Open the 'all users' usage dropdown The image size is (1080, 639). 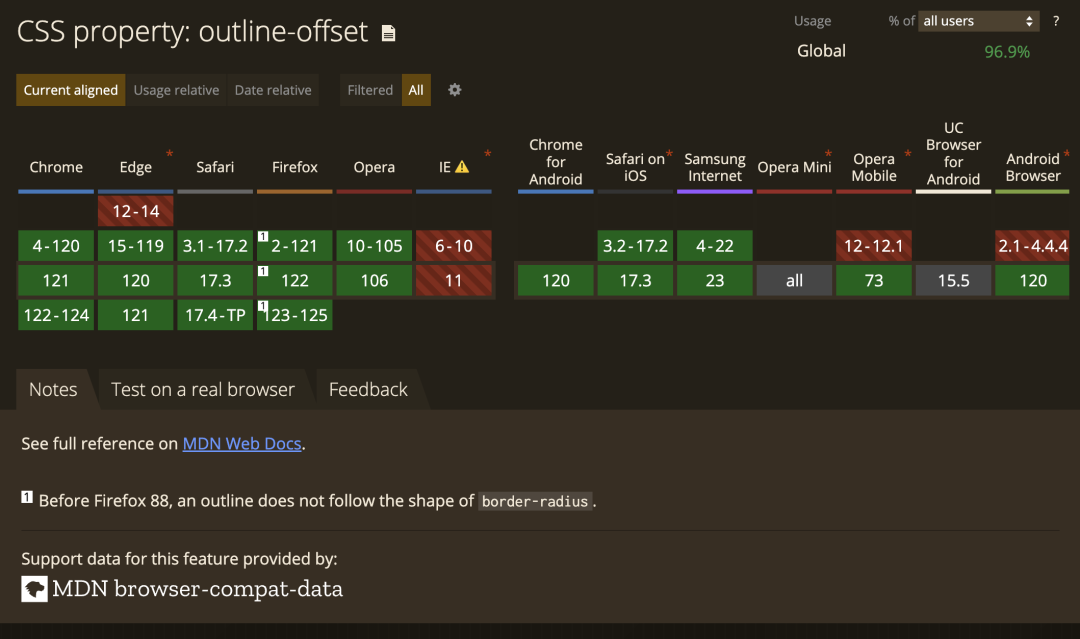978,21
